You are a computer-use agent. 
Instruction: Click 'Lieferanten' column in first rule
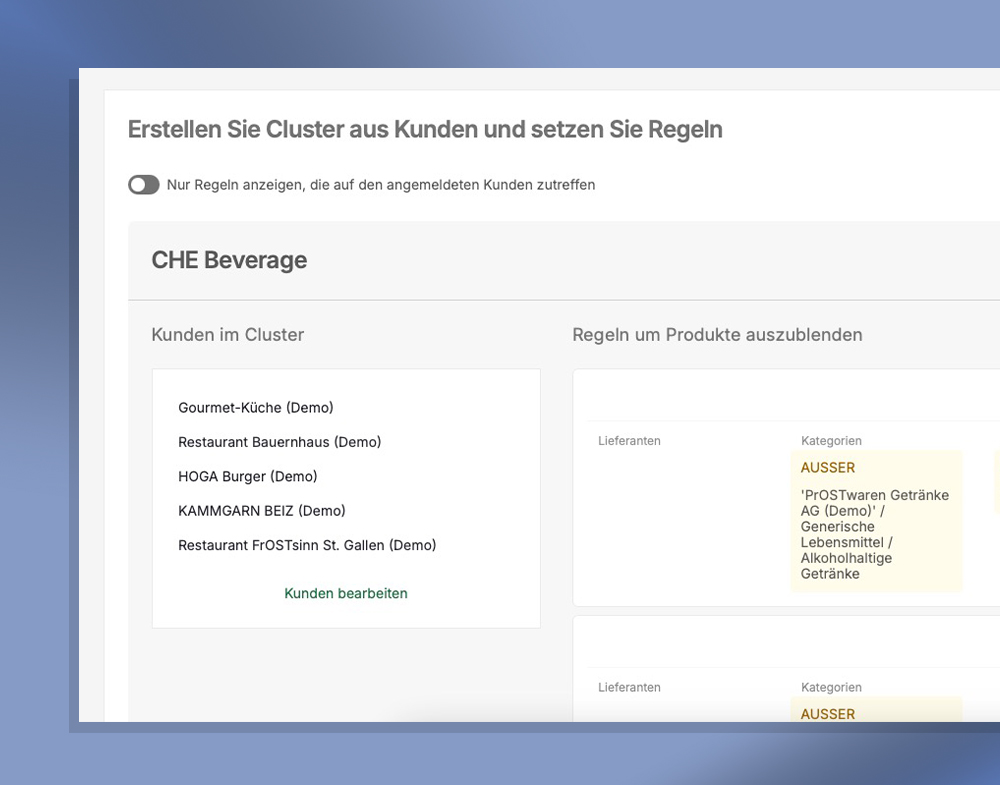629,441
